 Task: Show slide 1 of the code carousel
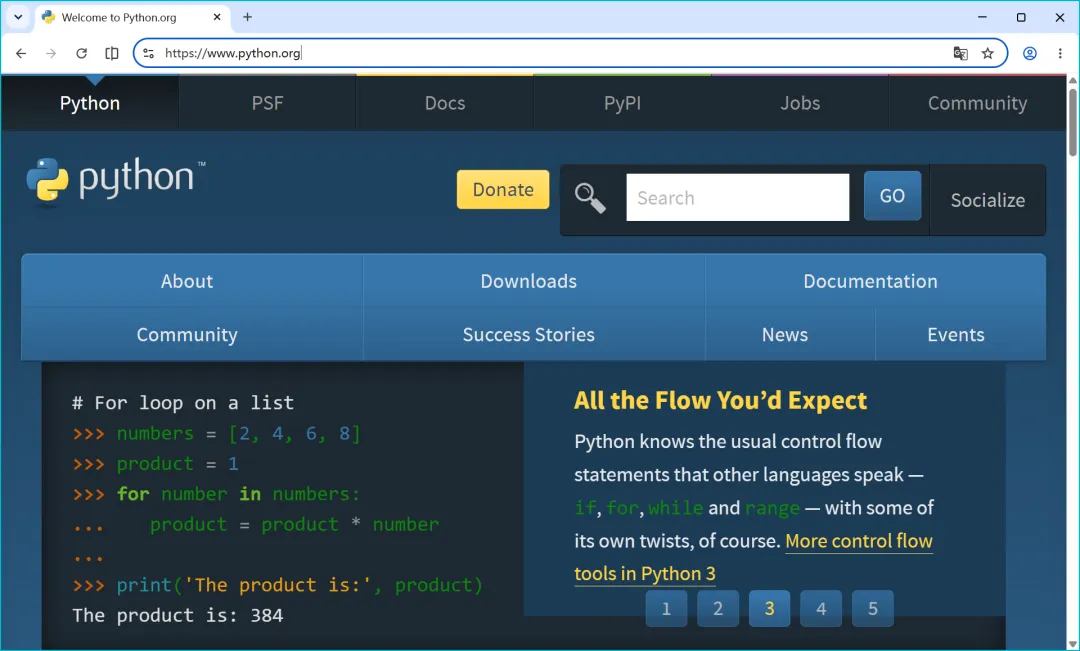[x=666, y=608]
